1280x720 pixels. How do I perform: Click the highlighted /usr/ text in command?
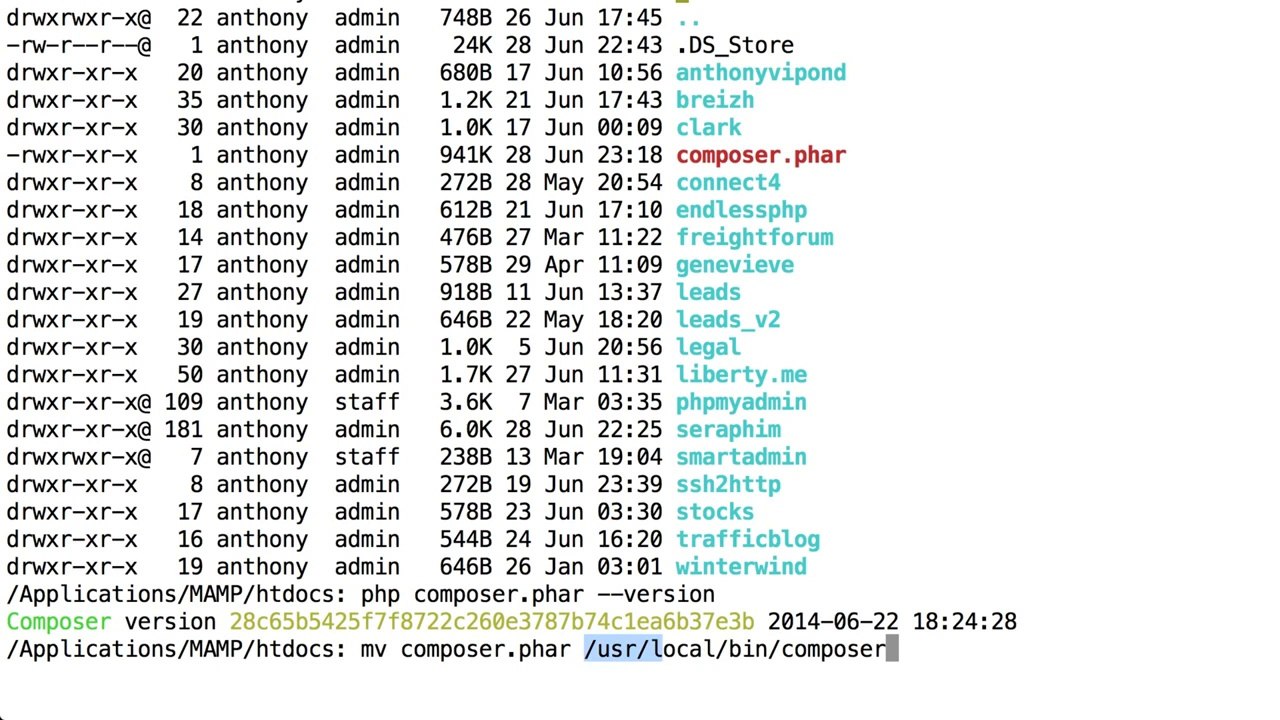pos(623,649)
